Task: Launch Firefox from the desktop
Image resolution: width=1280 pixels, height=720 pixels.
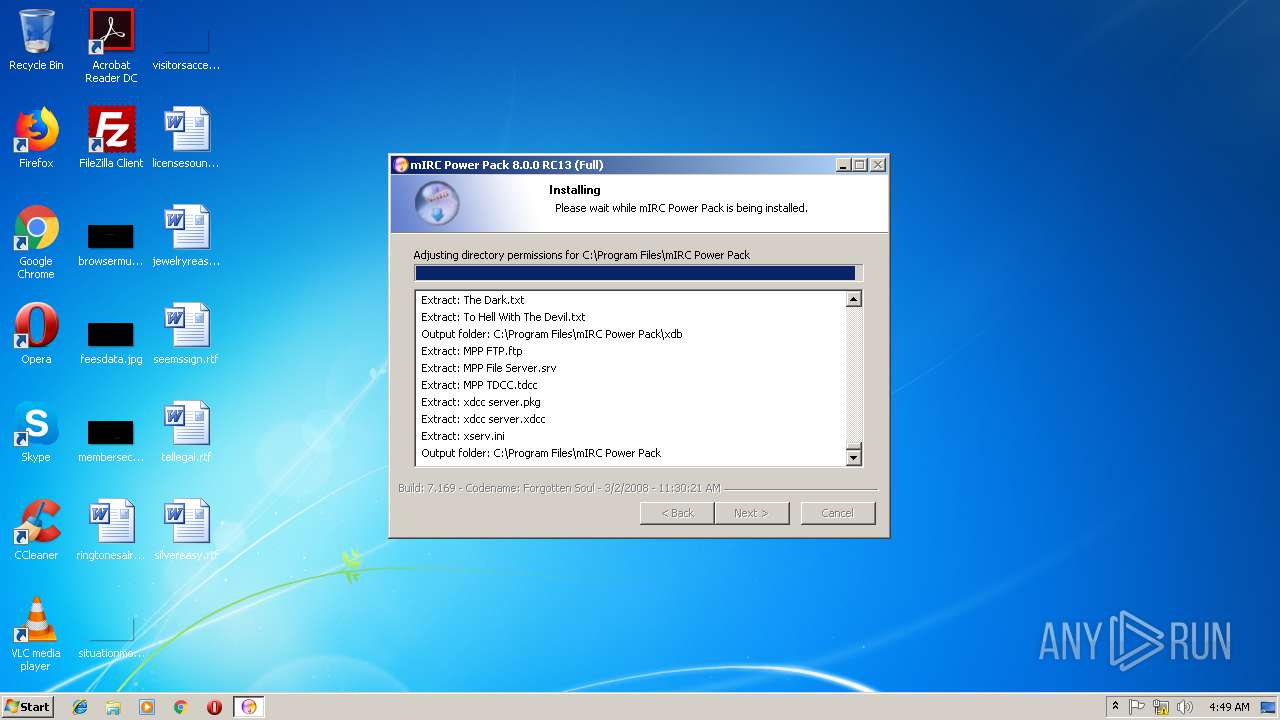Action: click(36, 138)
